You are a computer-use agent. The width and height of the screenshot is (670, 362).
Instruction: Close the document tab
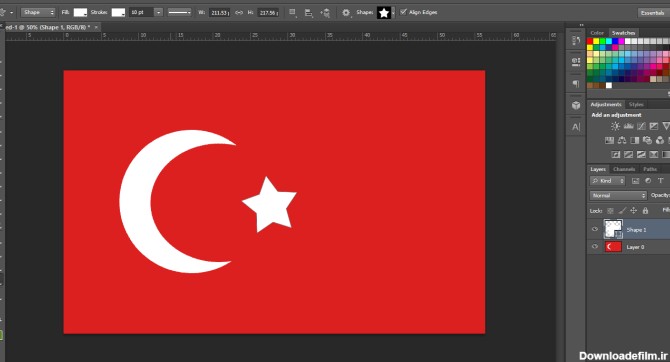pyautogui.click(x=96, y=27)
